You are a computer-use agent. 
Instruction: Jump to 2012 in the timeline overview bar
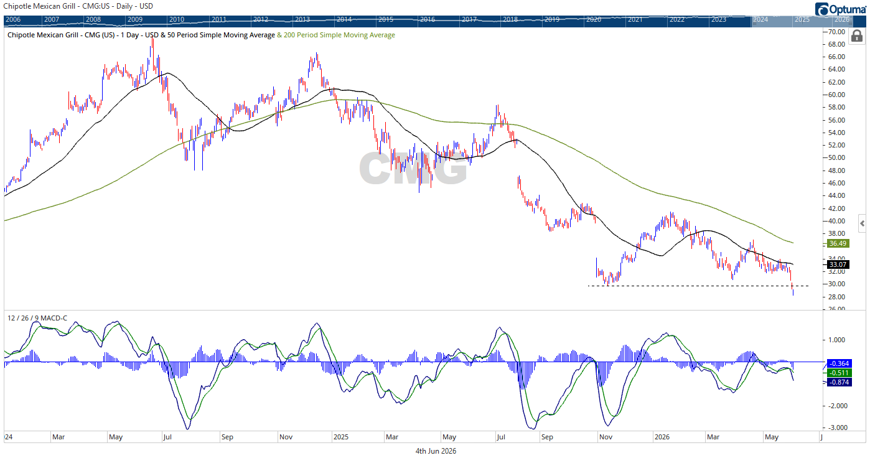(261, 19)
